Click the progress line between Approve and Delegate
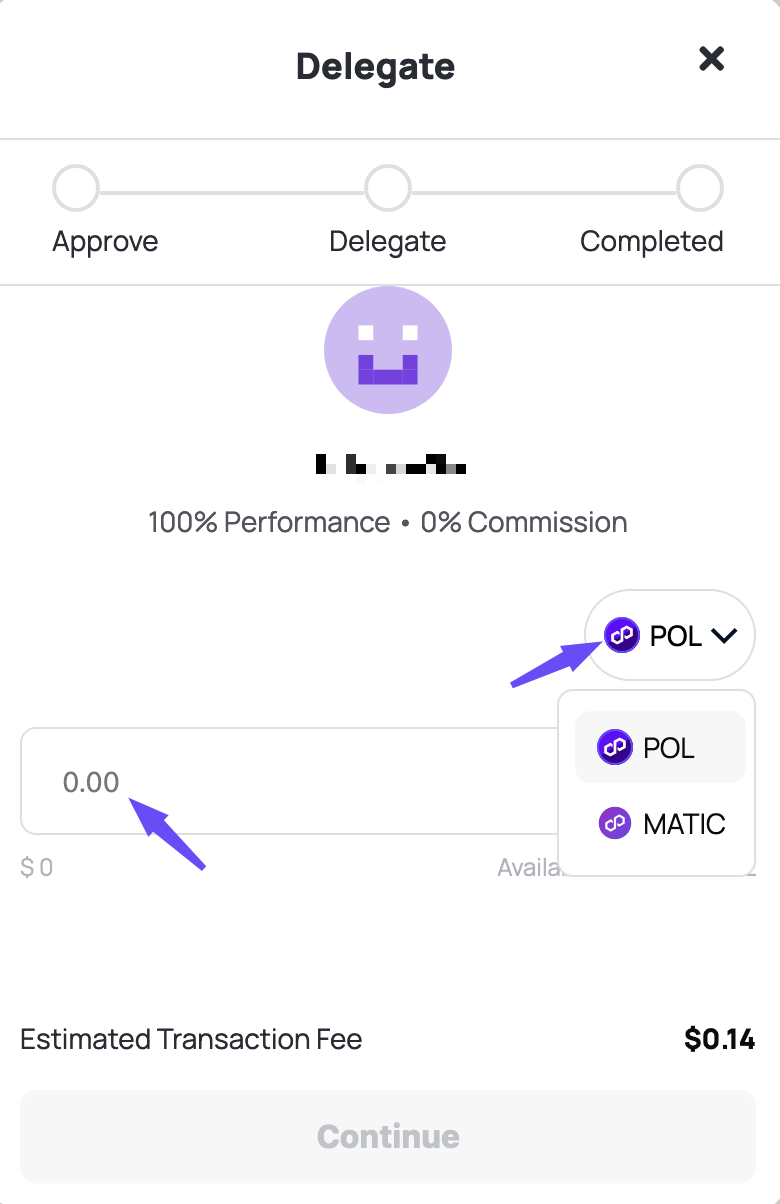Image resolution: width=780 pixels, height=1204 pixels. tap(232, 190)
